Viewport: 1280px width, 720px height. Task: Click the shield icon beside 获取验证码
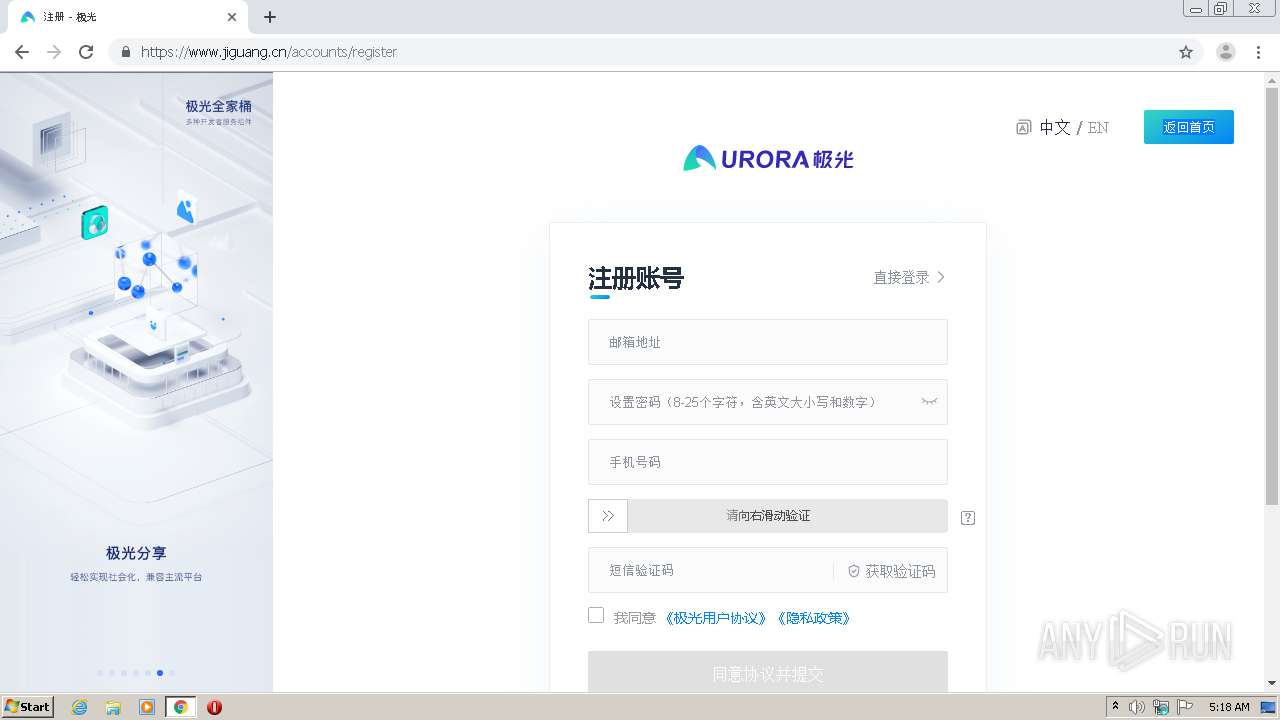(x=854, y=571)
